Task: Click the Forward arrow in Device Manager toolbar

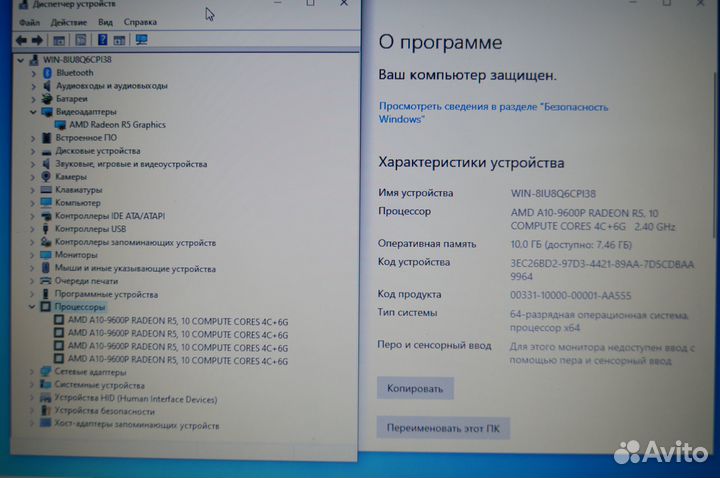Action: tap(38, 40)
